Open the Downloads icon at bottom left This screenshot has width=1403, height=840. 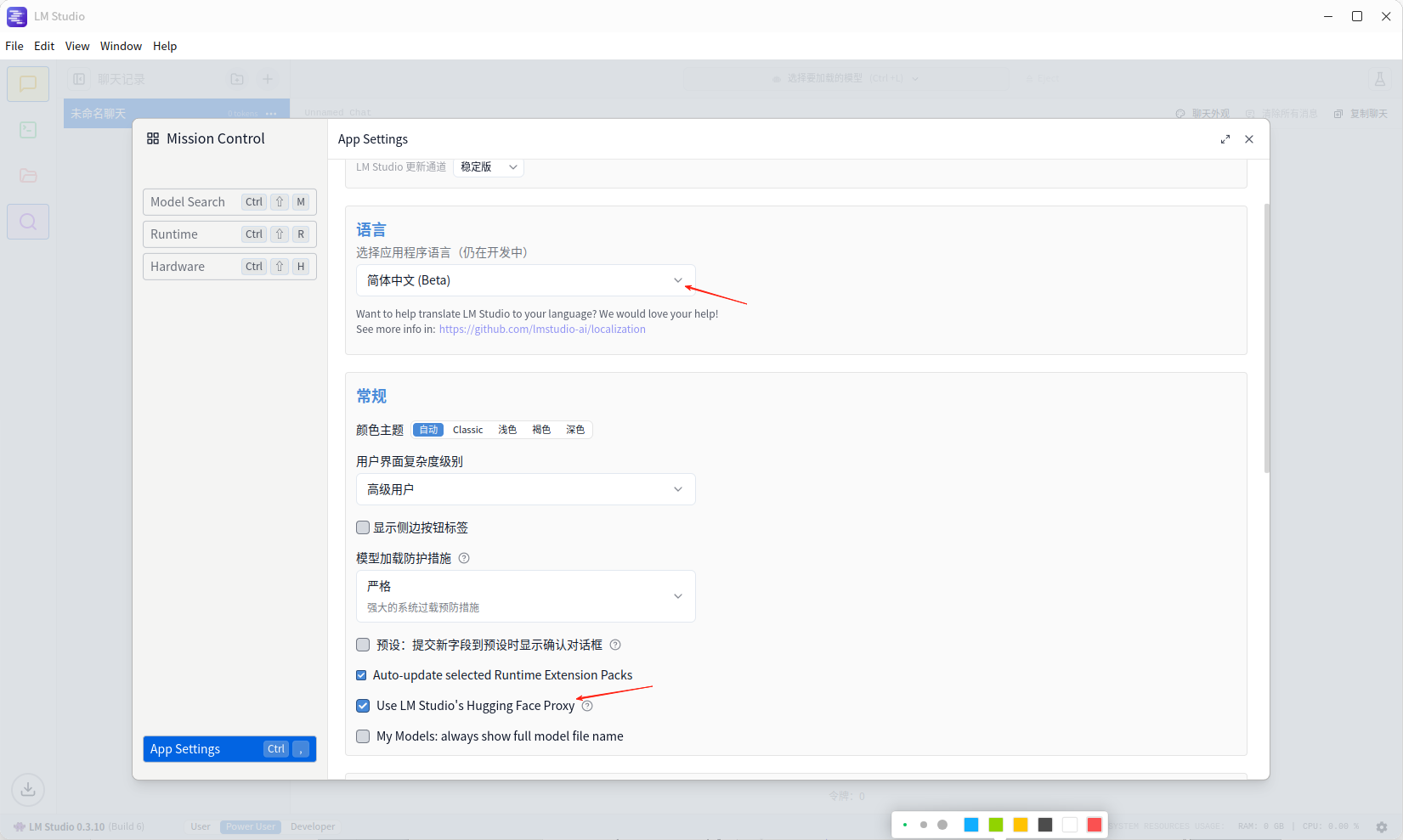pyautogui.click(x=28, y=789)
